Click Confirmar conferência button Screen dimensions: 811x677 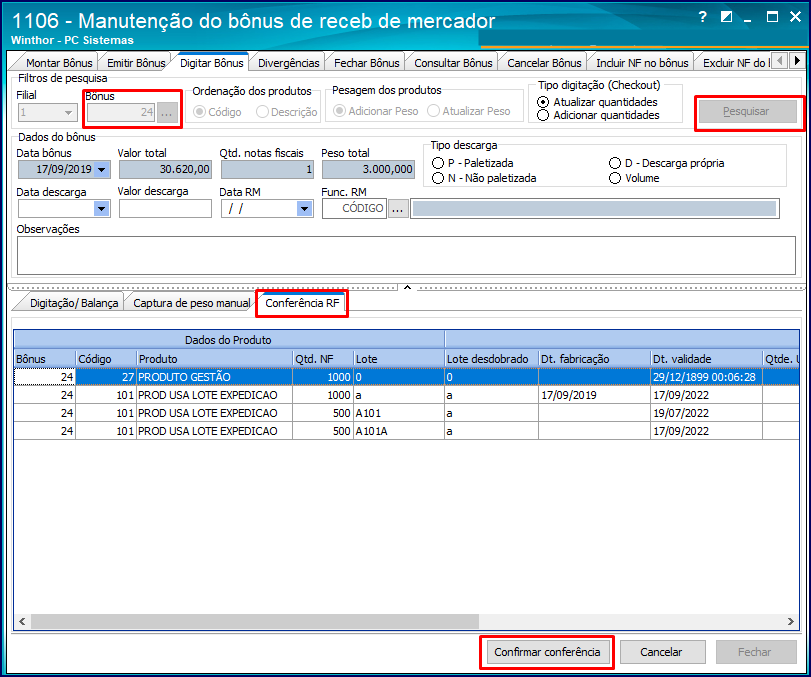[547, 652]
